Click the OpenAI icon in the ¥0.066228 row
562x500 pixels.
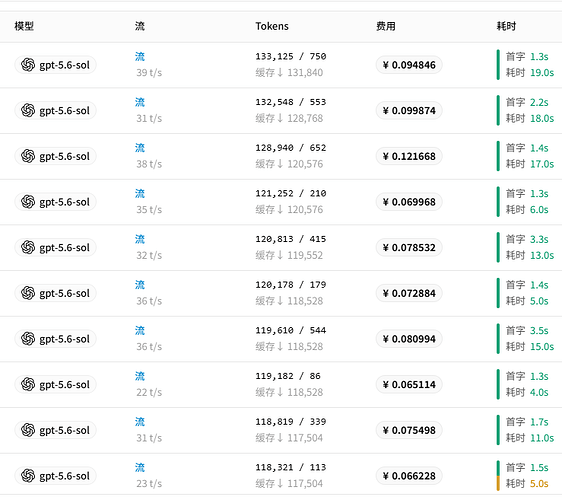pos(28,476)
